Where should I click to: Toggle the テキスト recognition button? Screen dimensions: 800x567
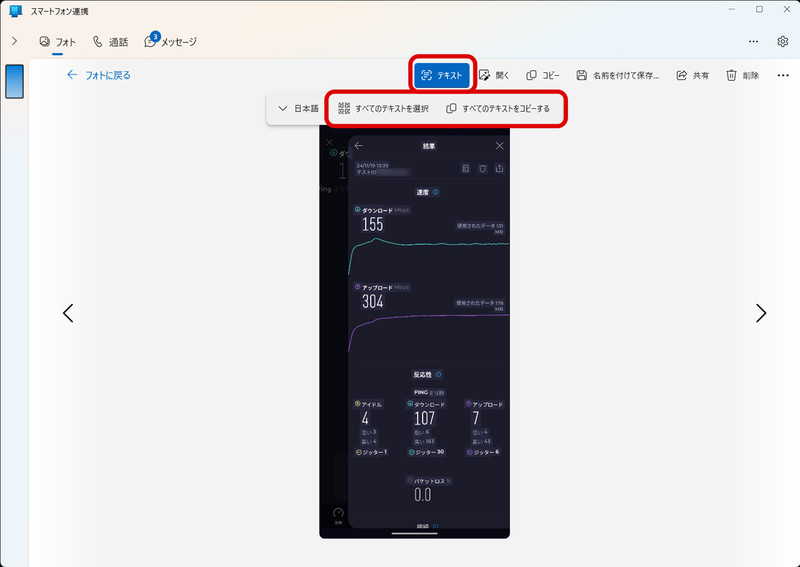[x=441, y=75]
